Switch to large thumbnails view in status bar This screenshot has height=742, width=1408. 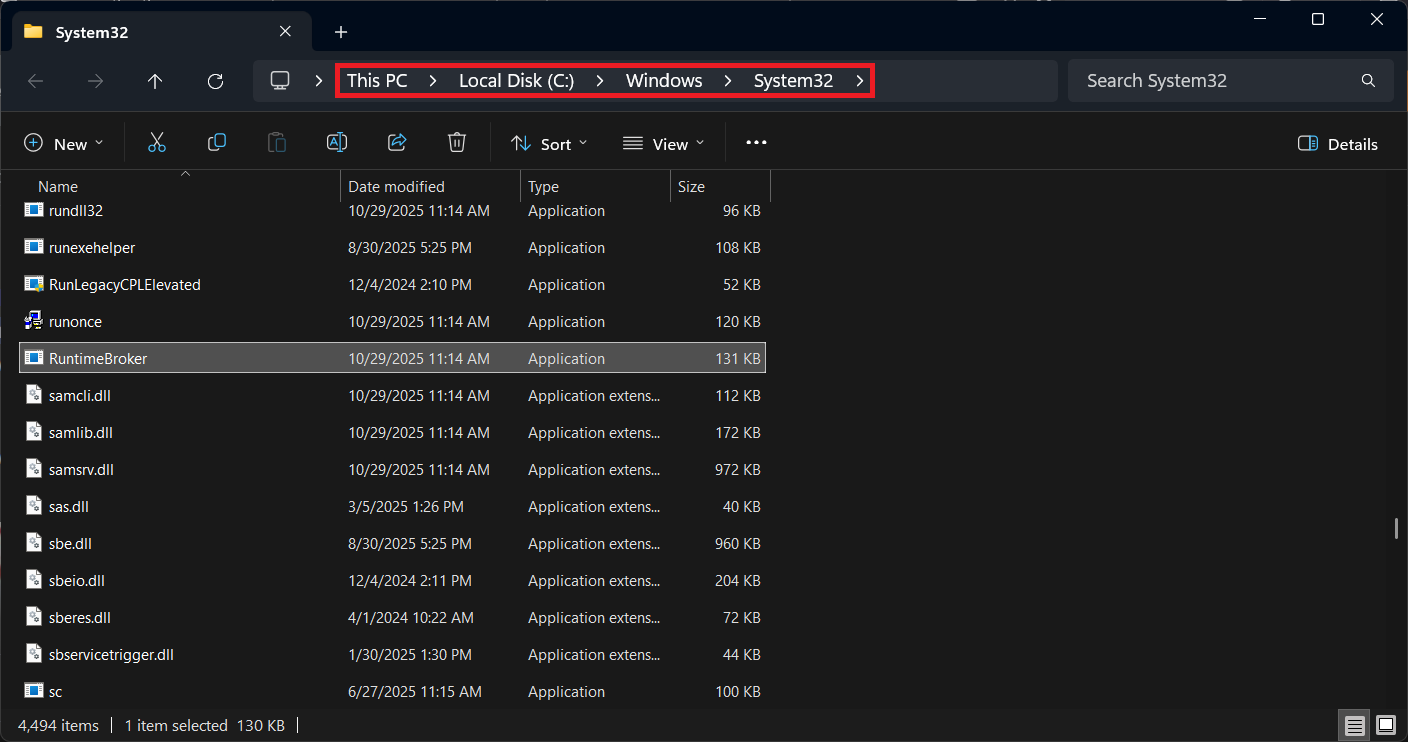click(1385, 725)
